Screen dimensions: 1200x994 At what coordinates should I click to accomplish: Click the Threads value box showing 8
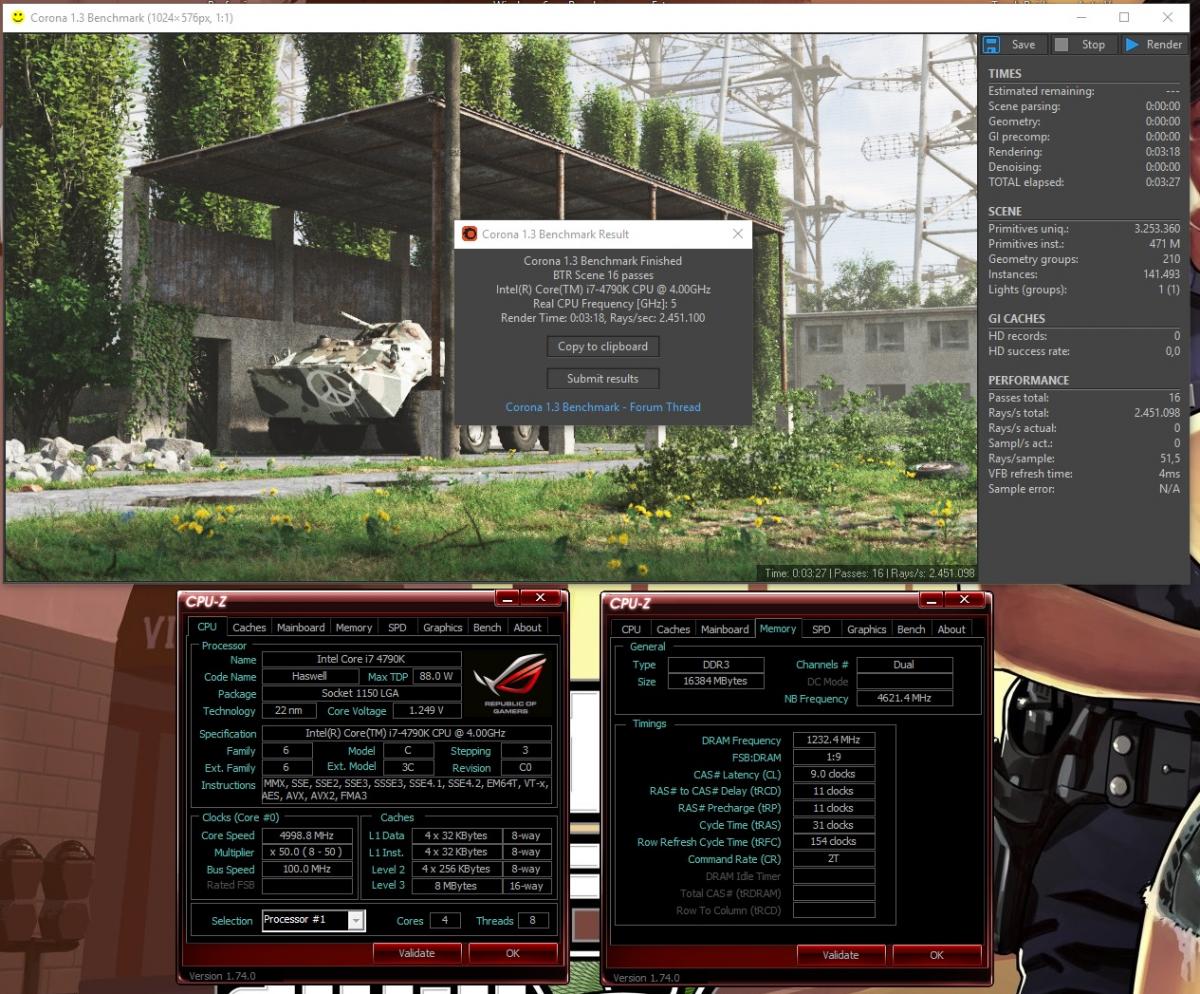point(533,920)
